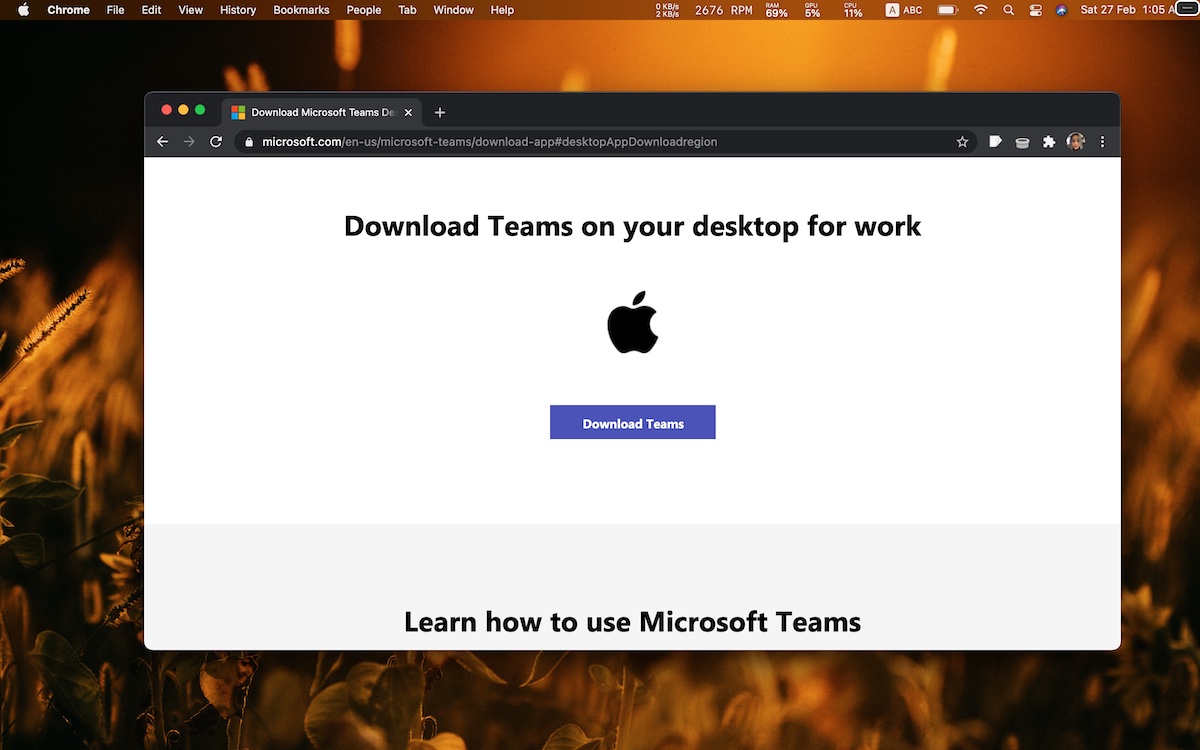Open Control Center from the menu bar

point(1034,10)
